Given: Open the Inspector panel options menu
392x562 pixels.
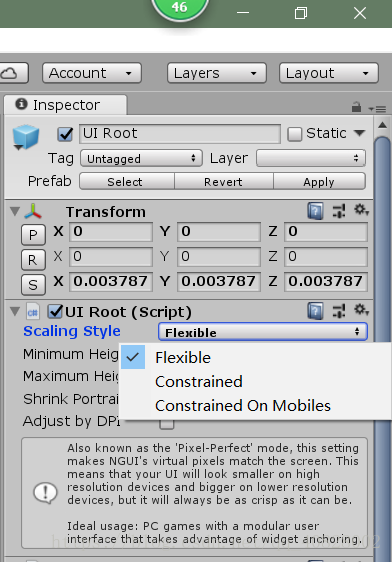Looking at the screenshot, I should pos(377,108).
